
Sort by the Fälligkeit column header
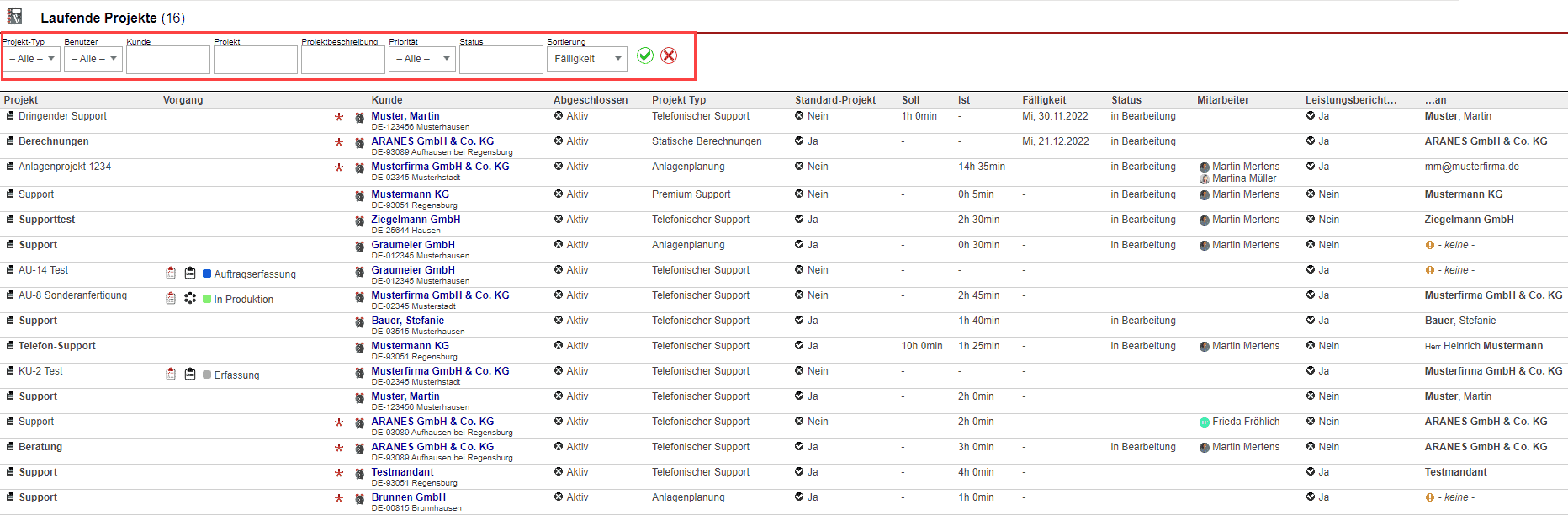(x=1044, y=100)
